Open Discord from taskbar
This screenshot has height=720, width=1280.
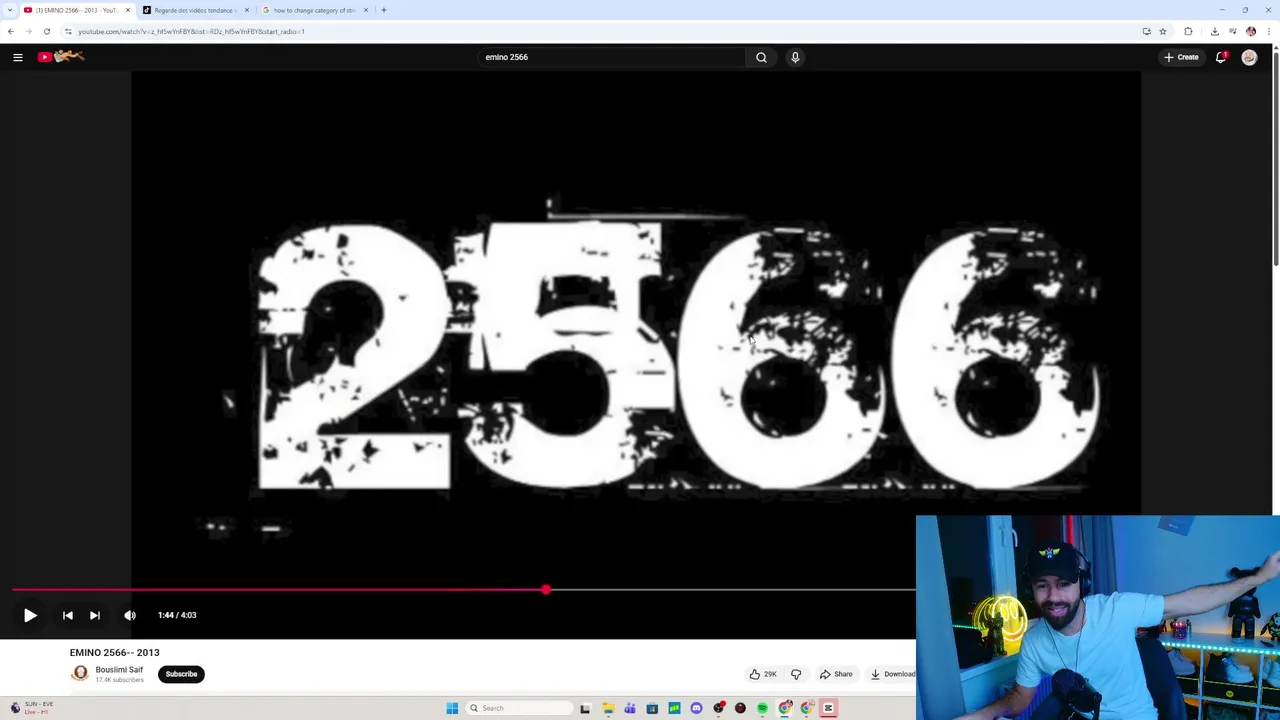pyautogui.click(x=696, y=708)
